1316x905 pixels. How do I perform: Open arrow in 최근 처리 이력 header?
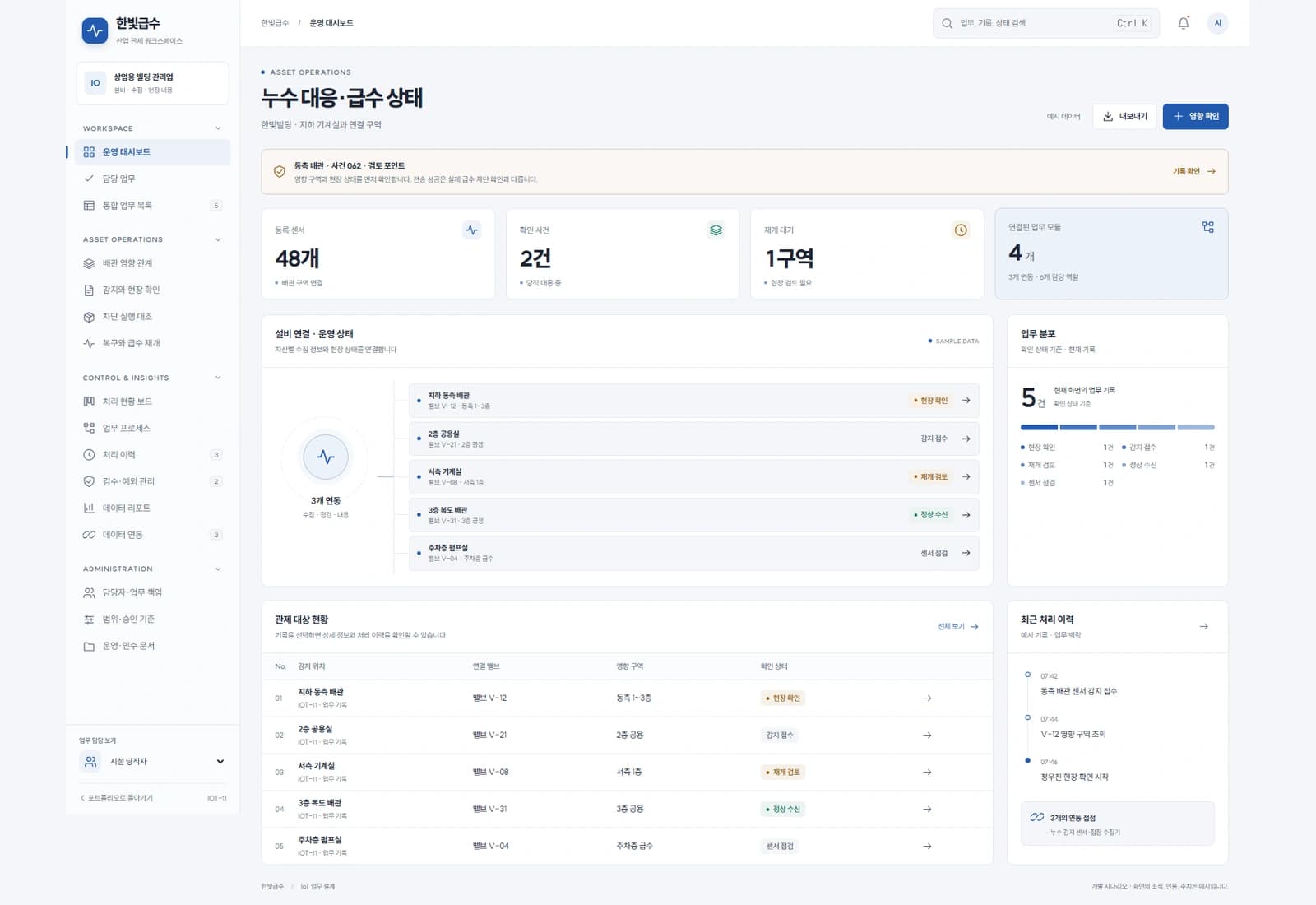pos(1204,627)
